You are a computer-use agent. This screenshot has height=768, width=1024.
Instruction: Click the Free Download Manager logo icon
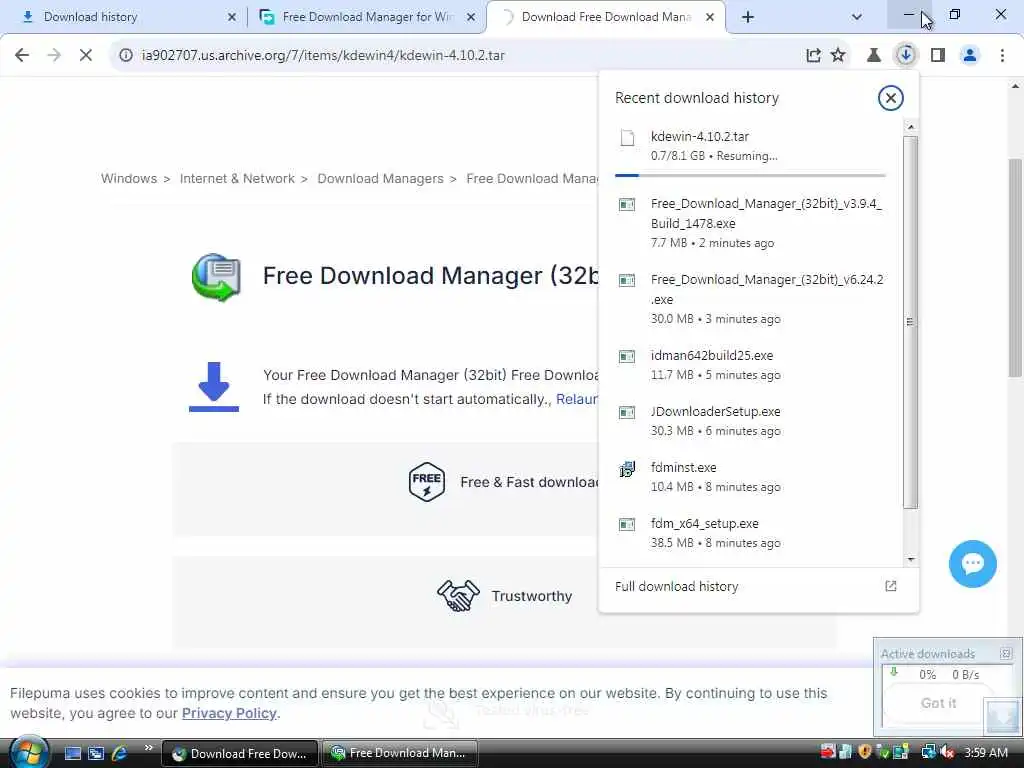pos(216,278)
